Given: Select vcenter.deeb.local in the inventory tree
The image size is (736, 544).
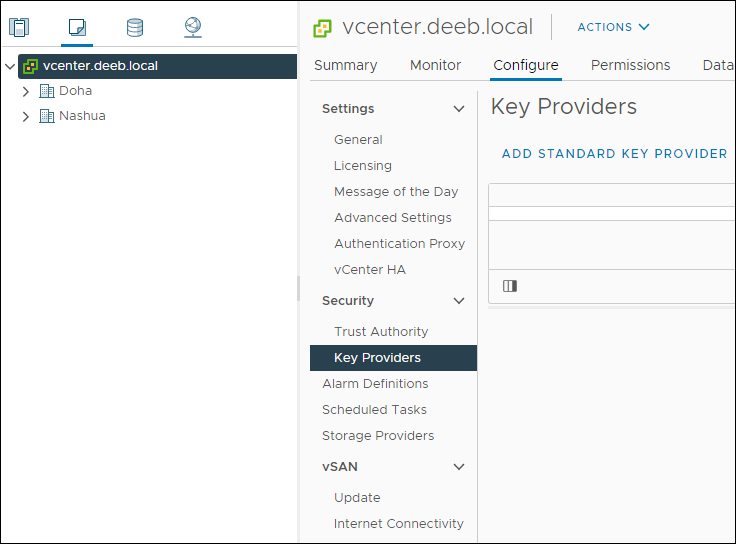Looking at the screenshot, I should [158, 66].
